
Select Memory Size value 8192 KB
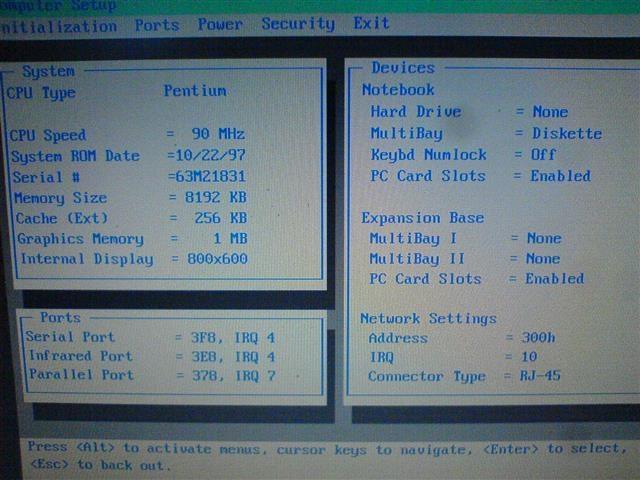tap(216, 197)
